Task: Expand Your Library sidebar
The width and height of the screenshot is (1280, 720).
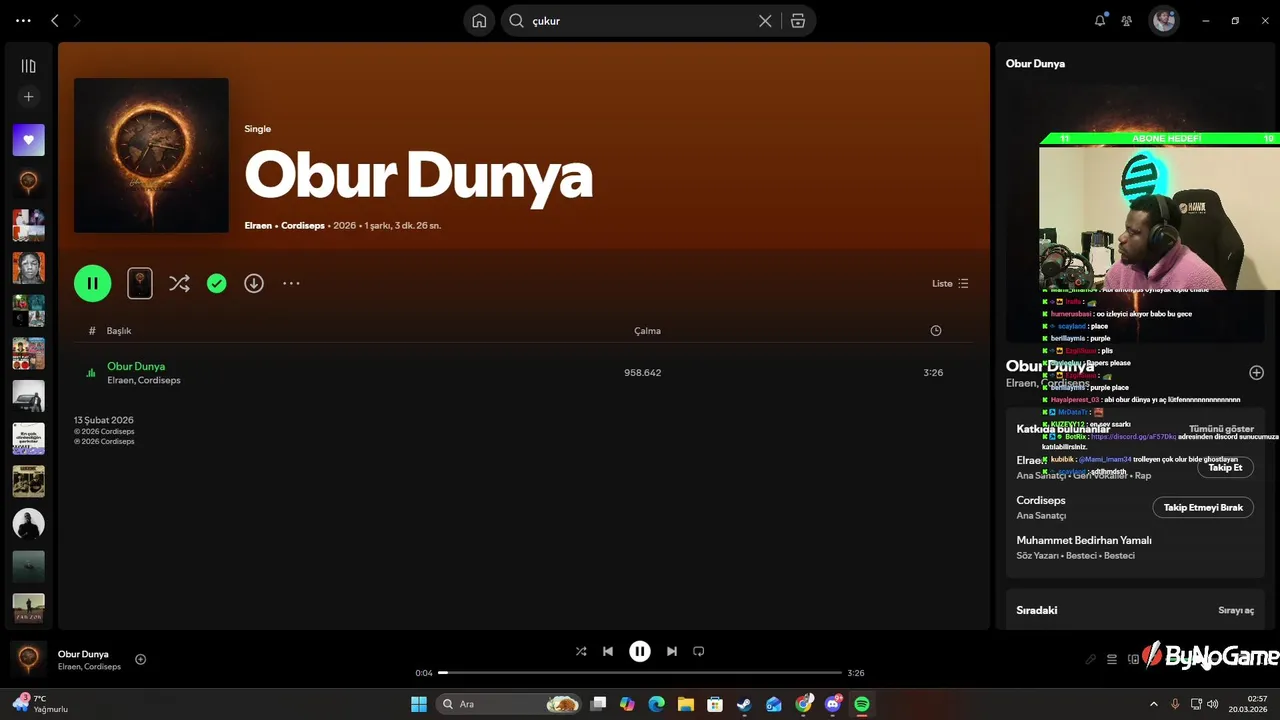Action: coord(28,66)
